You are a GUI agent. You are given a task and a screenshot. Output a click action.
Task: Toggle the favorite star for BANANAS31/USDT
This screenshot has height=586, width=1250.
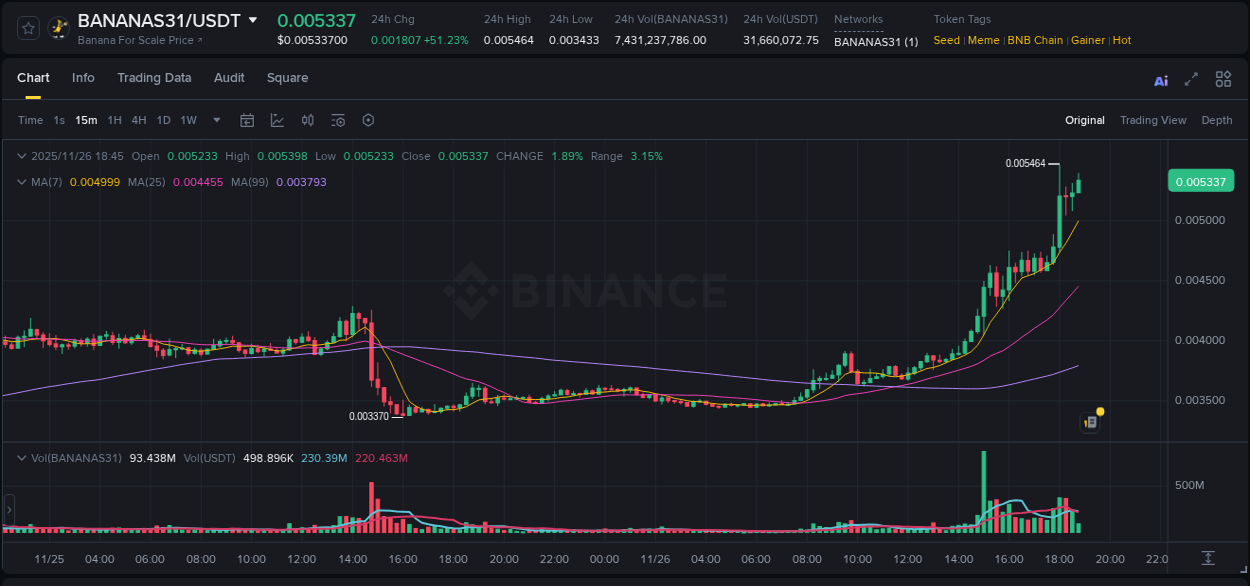(26, 27)
